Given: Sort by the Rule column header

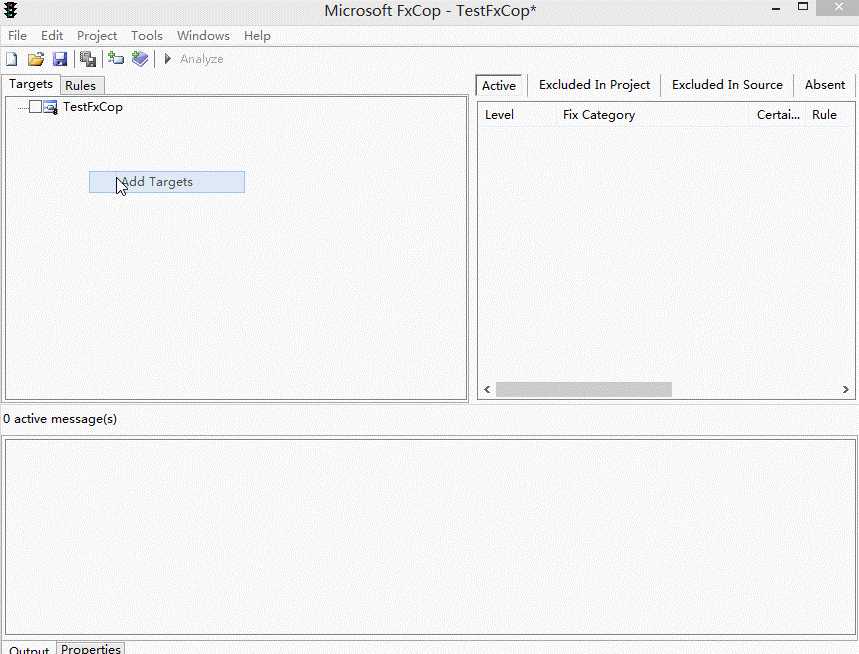Looking at the screenshot, I should pyautogui.click(x=829, y=114).
